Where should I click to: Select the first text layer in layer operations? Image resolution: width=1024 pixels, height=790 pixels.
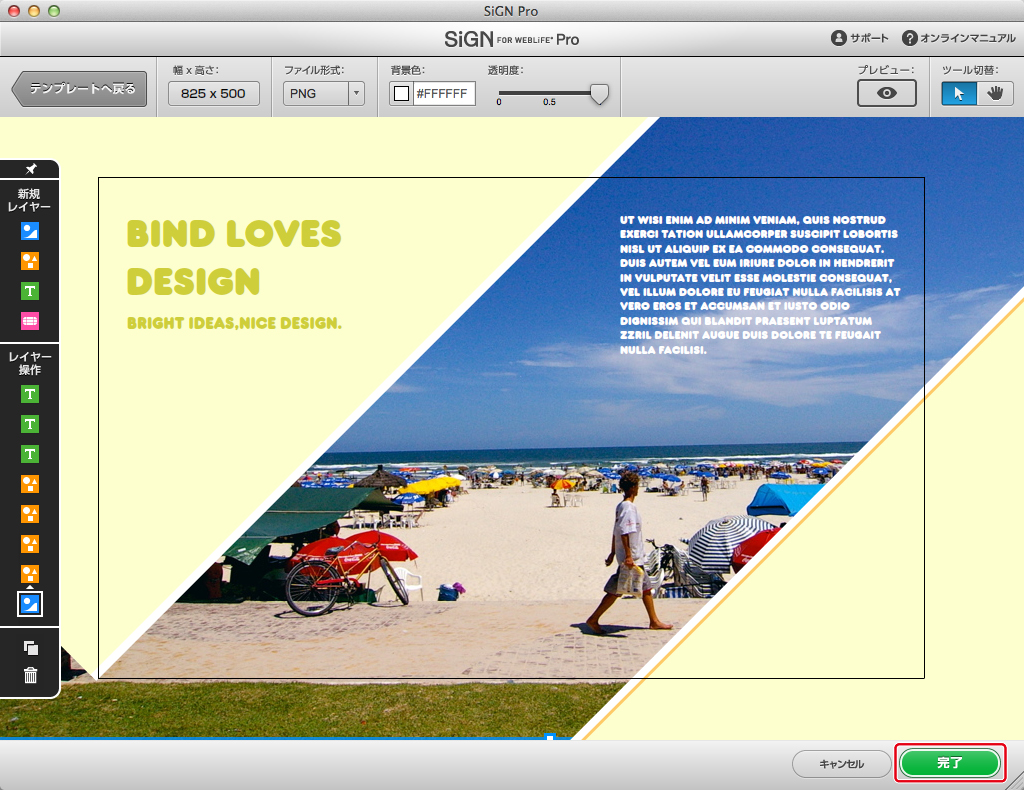click(x=30, y=394)
